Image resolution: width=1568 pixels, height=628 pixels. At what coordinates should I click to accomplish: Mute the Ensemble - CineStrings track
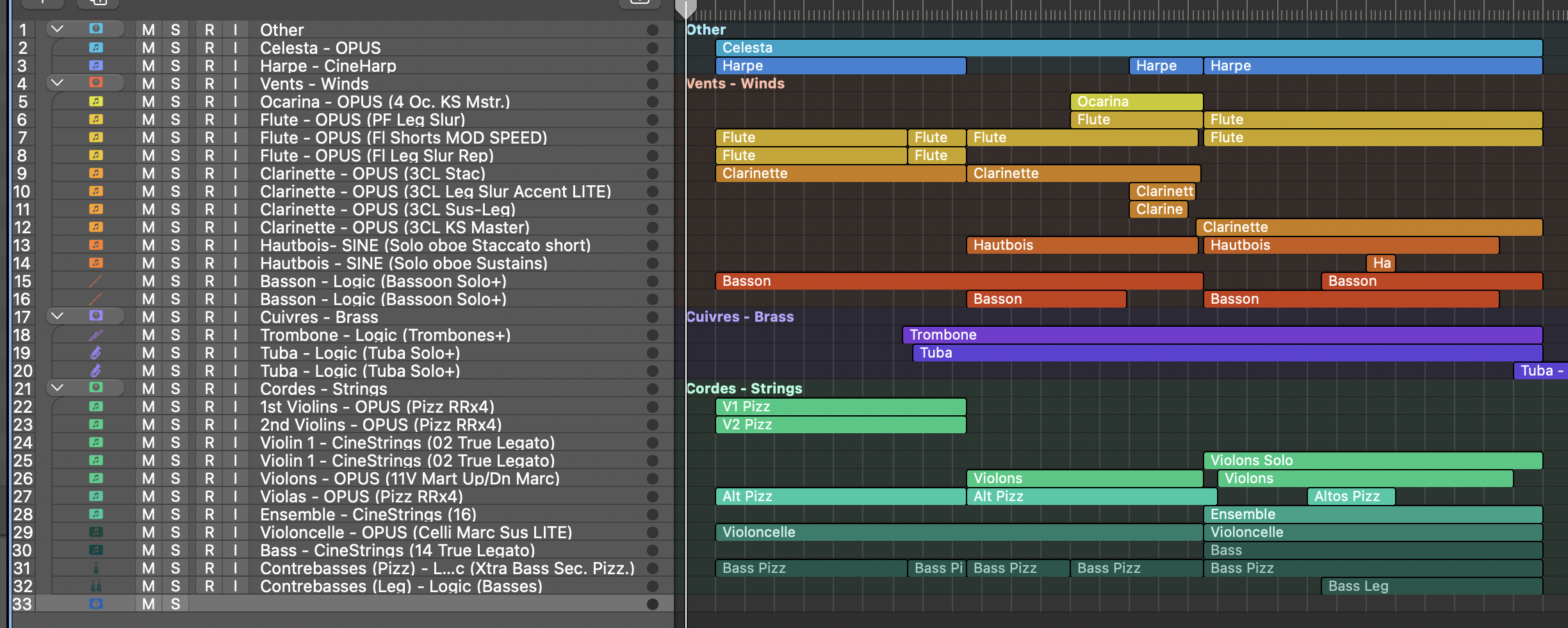tap(149, 514)
